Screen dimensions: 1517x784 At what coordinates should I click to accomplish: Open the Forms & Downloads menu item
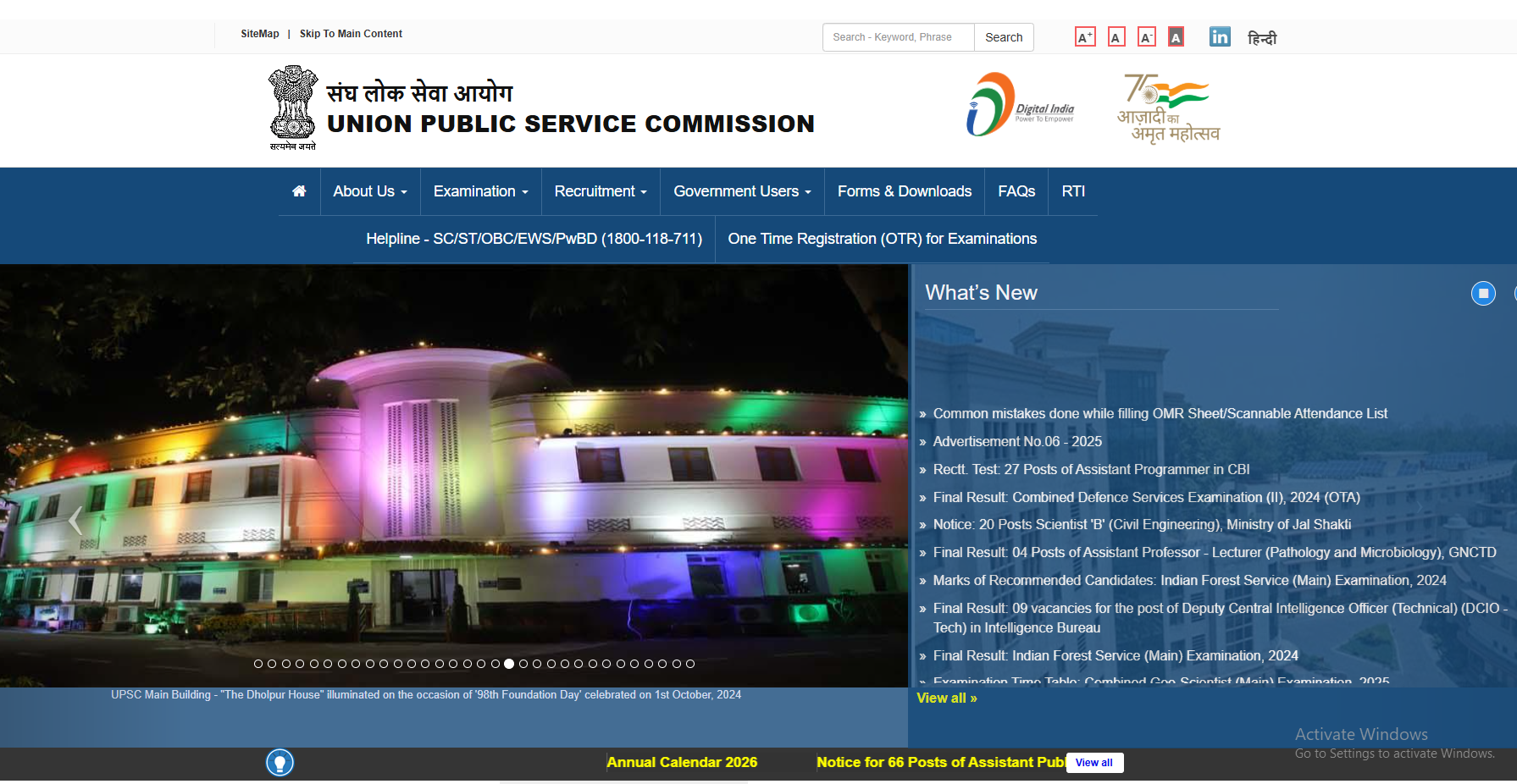coord(904,191)
